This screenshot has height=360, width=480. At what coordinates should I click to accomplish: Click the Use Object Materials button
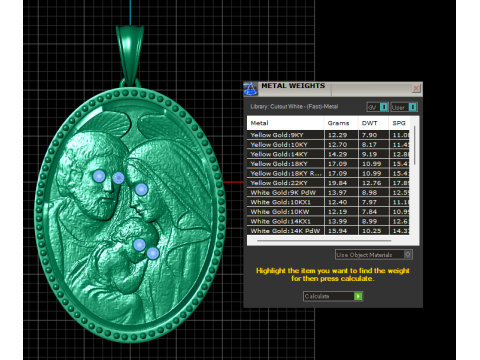374,255
